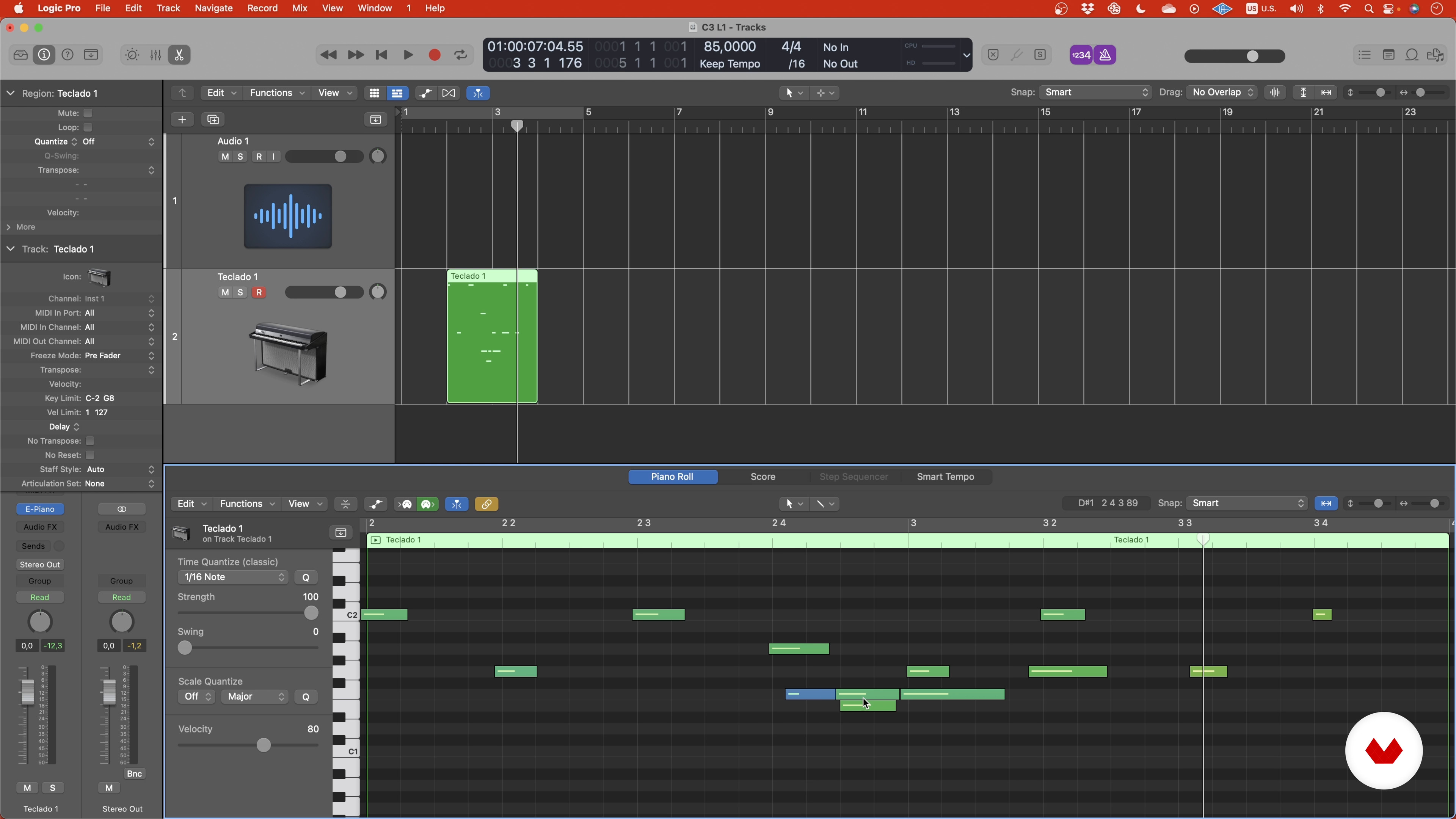Viewport: 1456px width, 819px height.
Task: Fast forward the transport
Action: point(356,55)
